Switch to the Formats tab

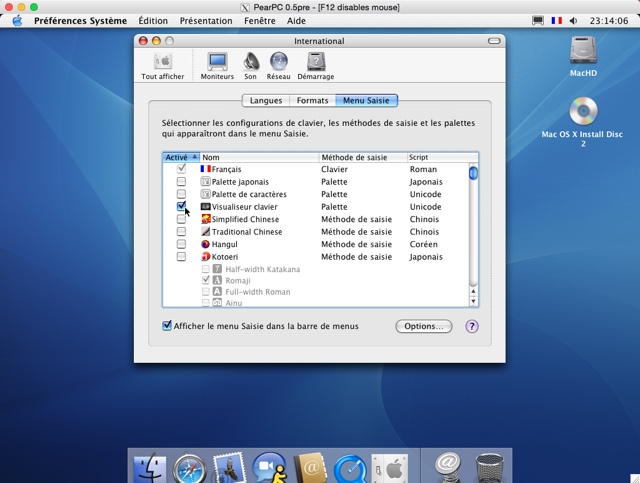click(312, 100)
